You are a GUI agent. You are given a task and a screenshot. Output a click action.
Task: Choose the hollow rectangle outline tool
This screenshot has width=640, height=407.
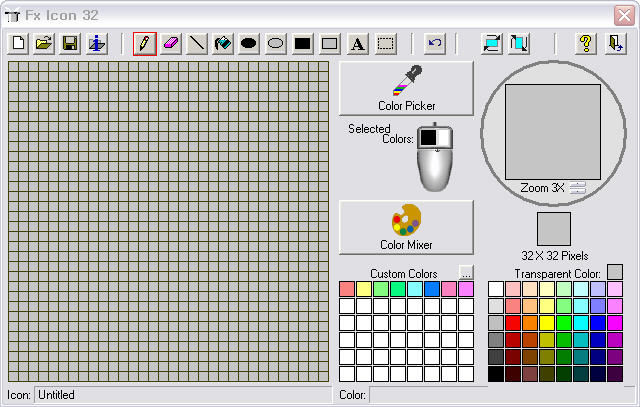click(329, 43)
